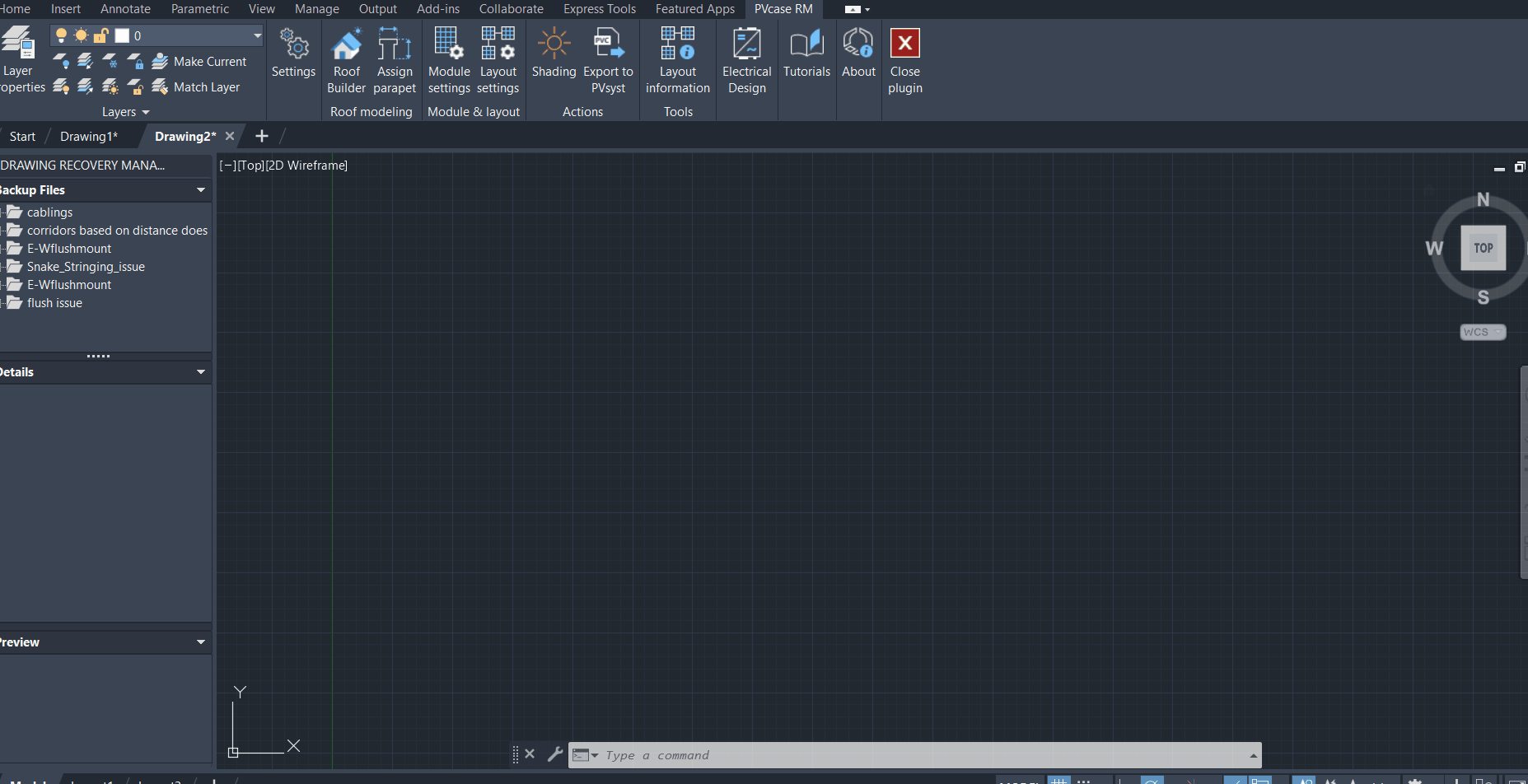Select corridors based on distance does folder

click(117, 231)
